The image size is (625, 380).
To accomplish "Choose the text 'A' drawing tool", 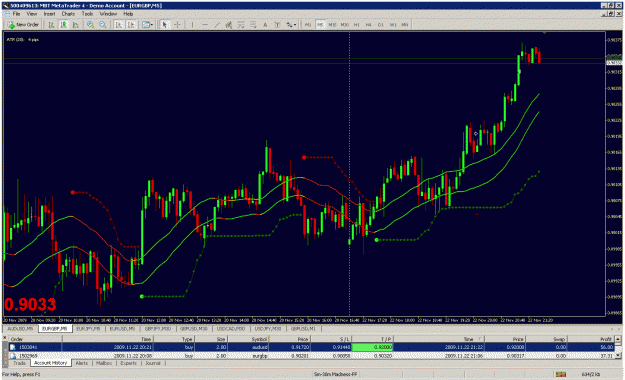I will click(x=265, y=25).
